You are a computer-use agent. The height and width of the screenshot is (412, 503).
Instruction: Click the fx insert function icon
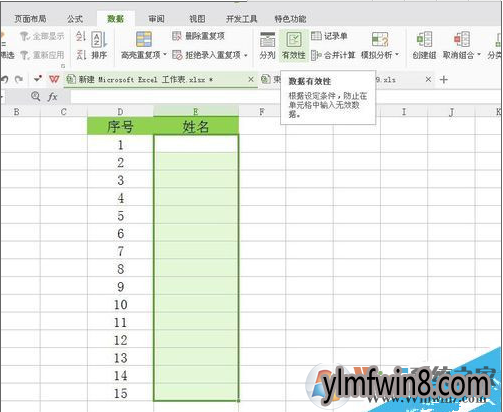click(x=52, y=97)
